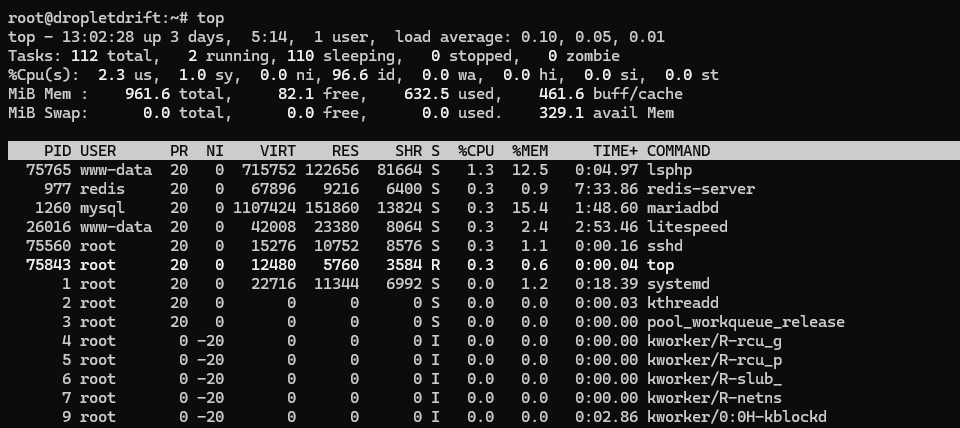Click the MiB Swap label
Viewport: 960px width, 428px height.
[48, 113]
